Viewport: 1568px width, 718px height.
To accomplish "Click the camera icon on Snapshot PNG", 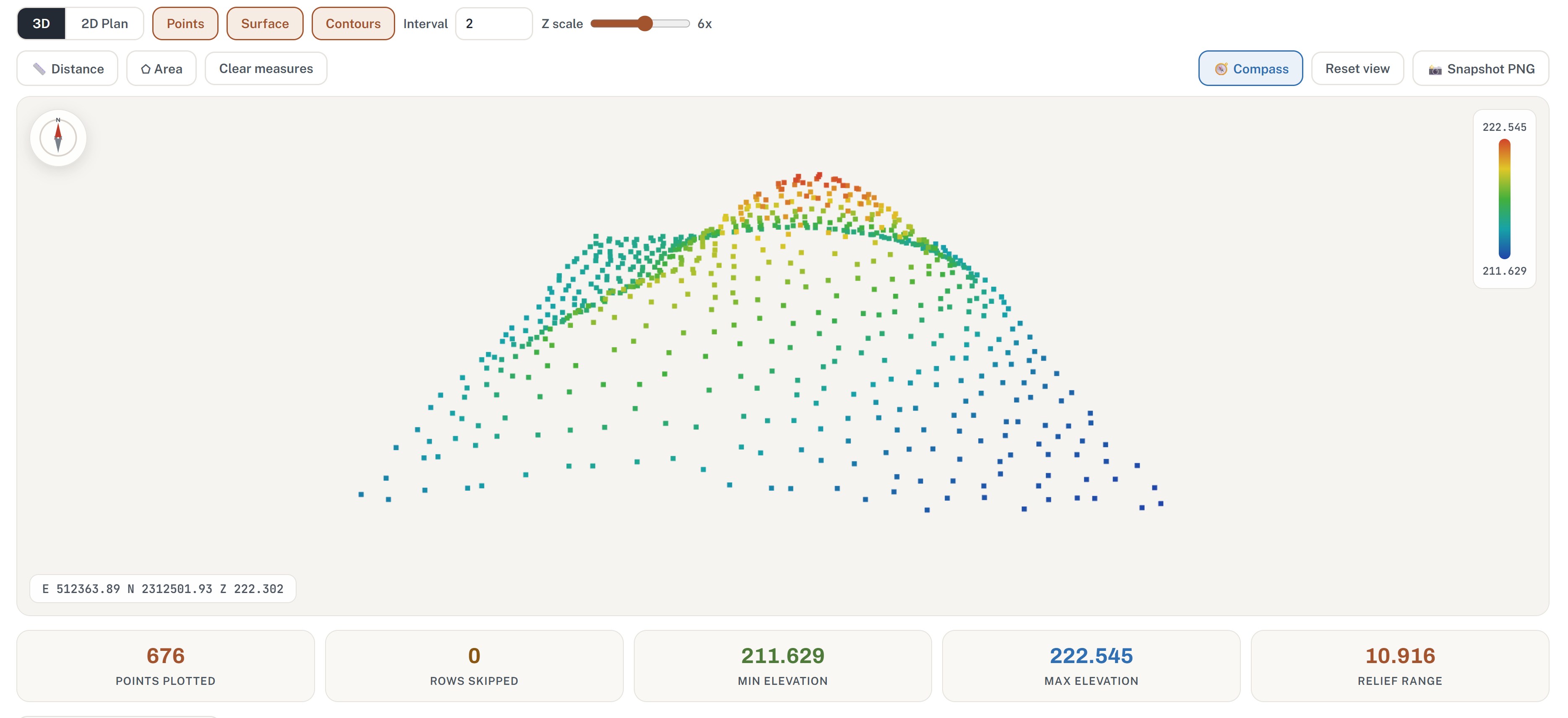I will 1435,69.
